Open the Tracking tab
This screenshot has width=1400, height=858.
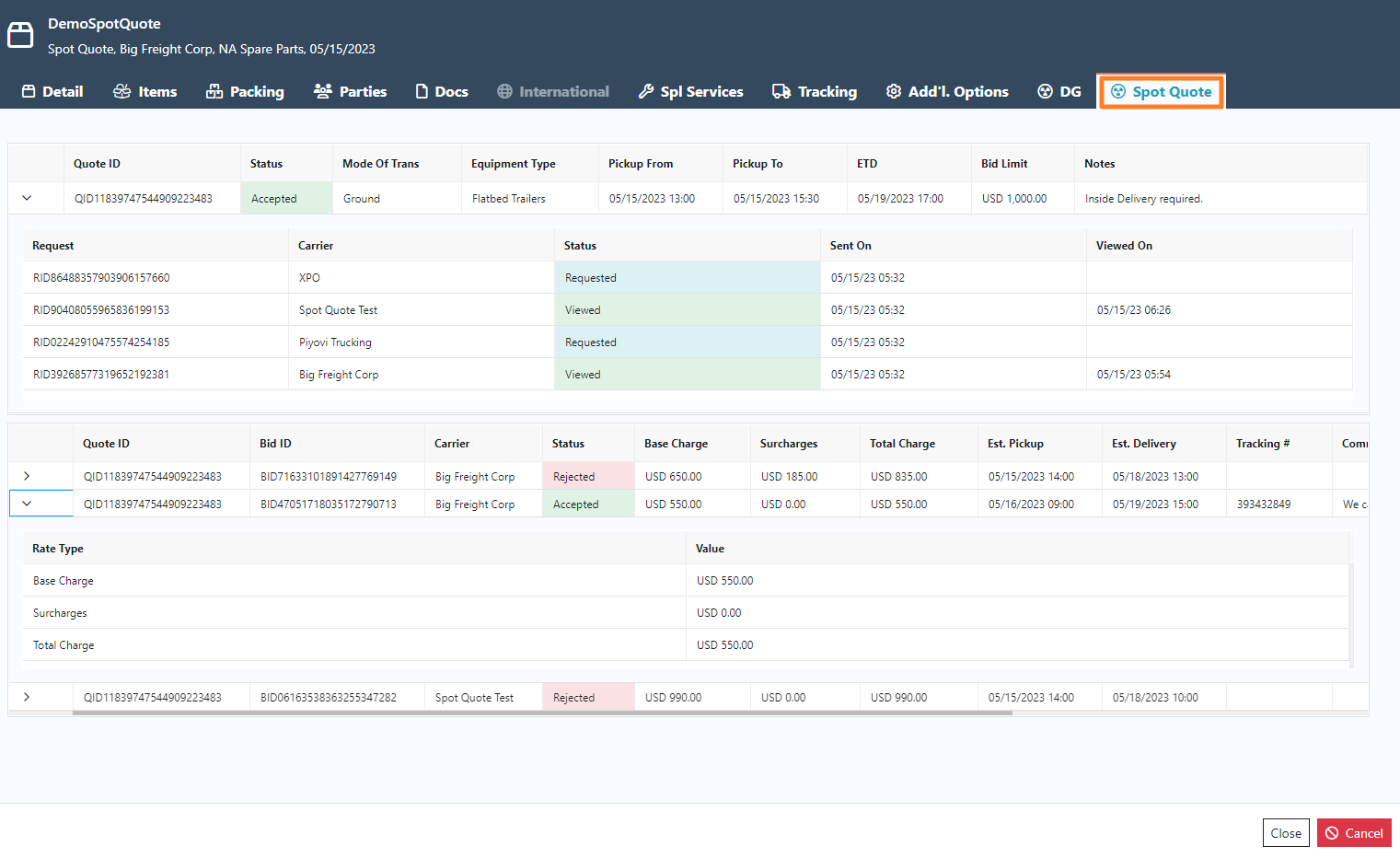(x=815, y=91)
